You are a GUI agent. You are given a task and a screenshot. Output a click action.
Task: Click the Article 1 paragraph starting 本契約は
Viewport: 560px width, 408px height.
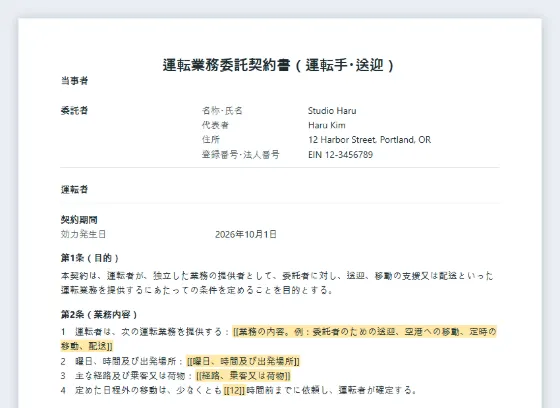[277, 283]
